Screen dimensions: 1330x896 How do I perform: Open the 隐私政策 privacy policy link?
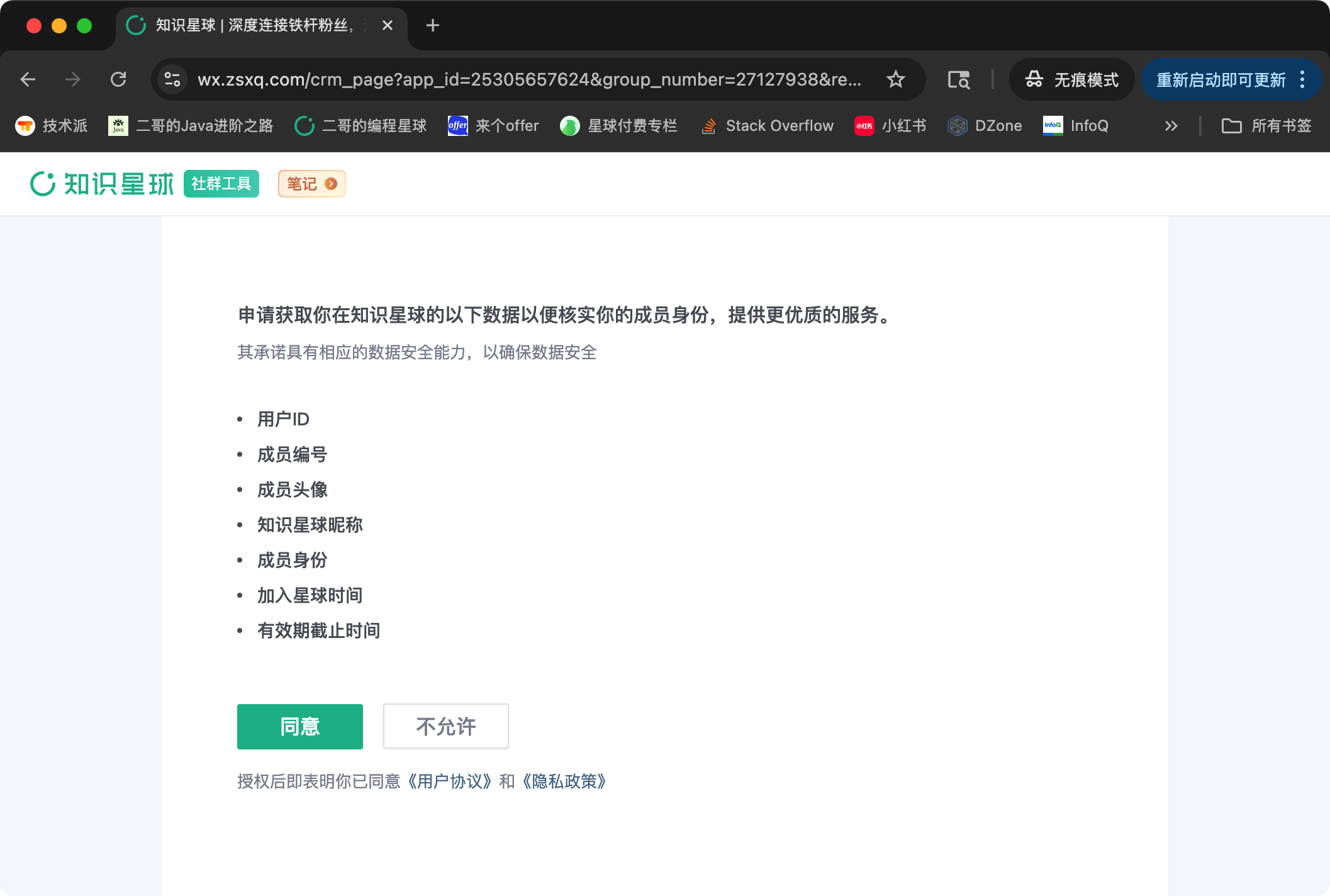click(563, 781)
